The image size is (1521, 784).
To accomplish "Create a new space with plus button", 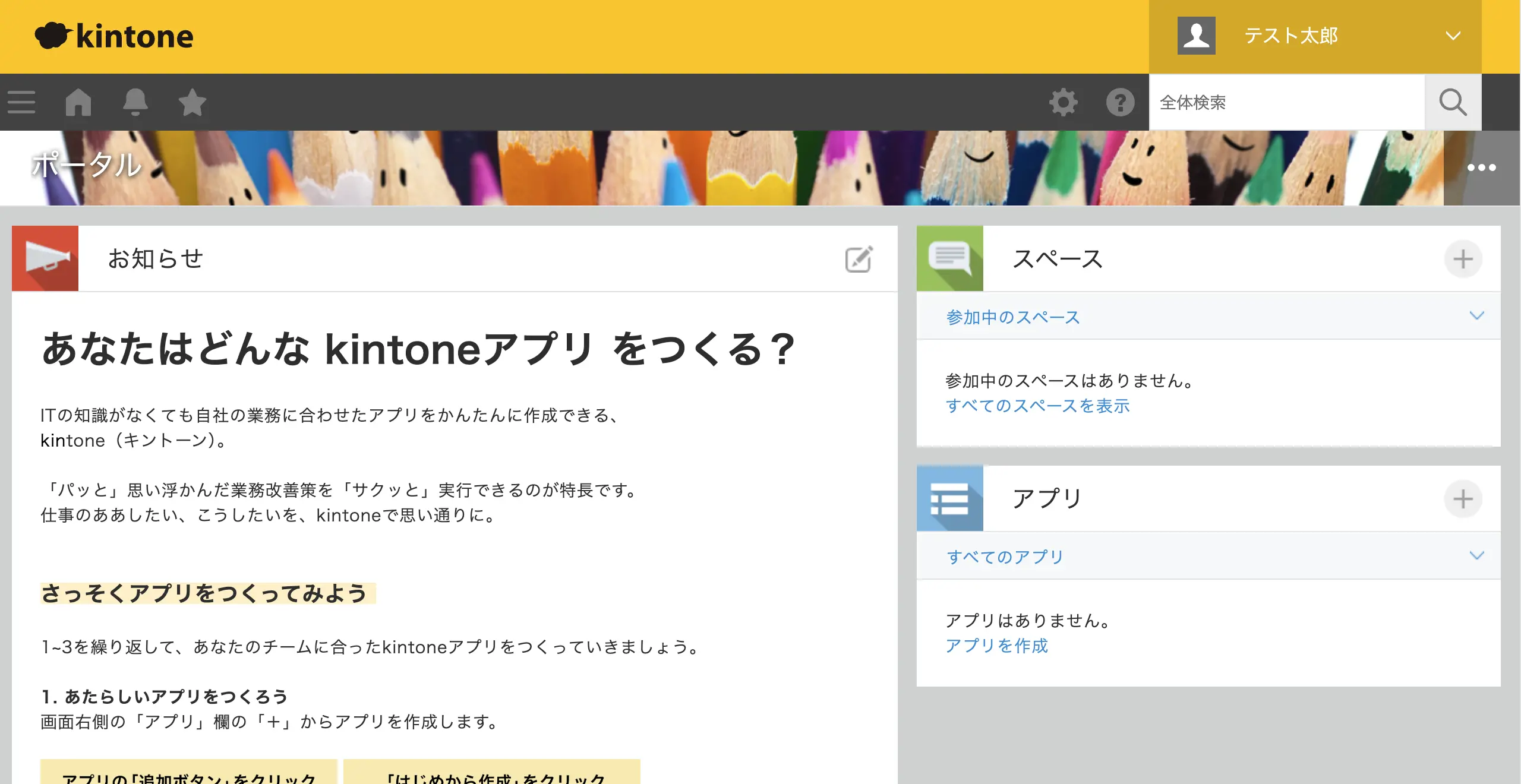I will tap(1463, 259).
